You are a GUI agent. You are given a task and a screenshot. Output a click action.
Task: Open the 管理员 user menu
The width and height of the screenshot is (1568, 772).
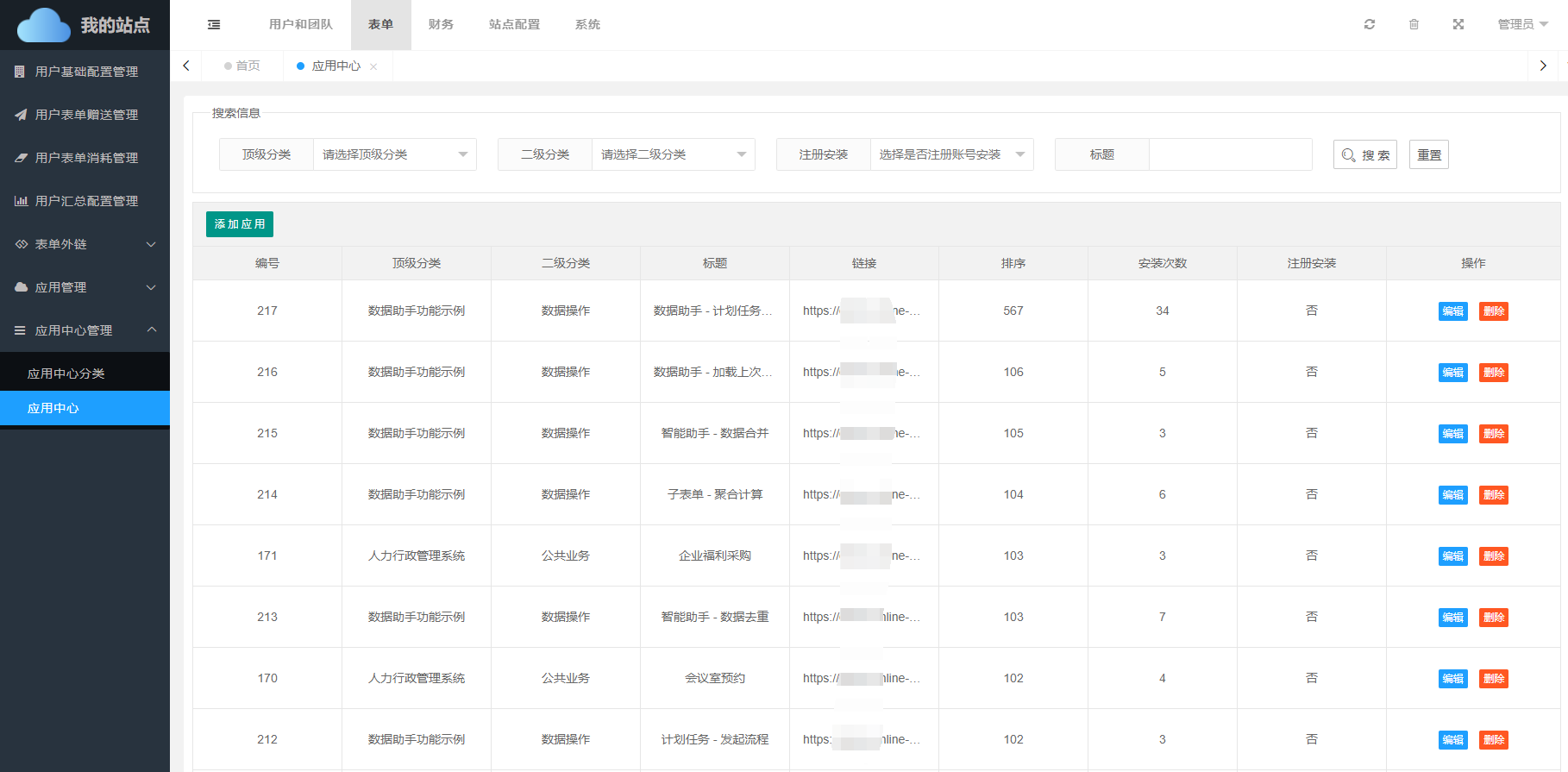pyautogui.click(x=1522, y=24)
